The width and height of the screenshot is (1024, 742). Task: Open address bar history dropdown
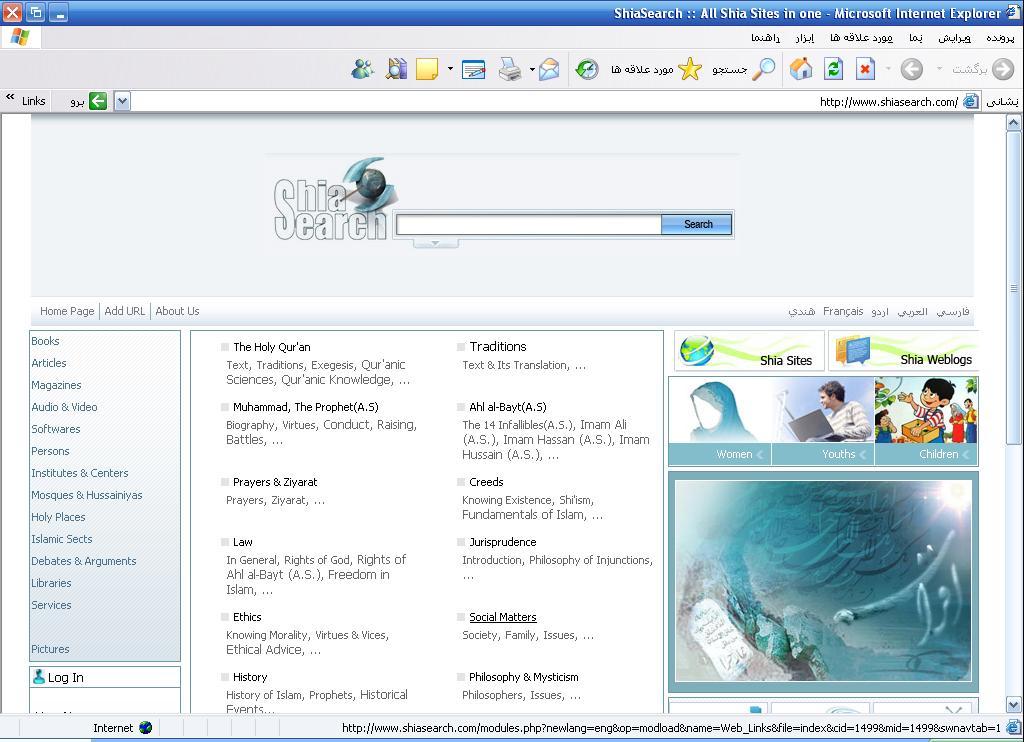point(122,101)
